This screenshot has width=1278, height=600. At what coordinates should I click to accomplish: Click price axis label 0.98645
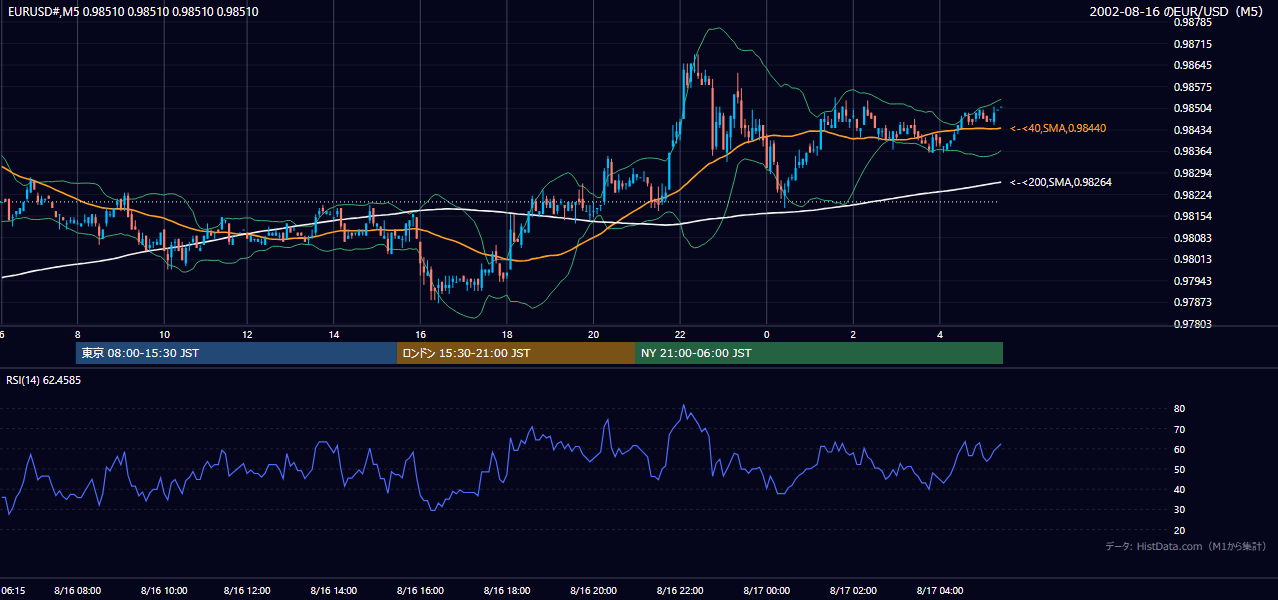1192,66
